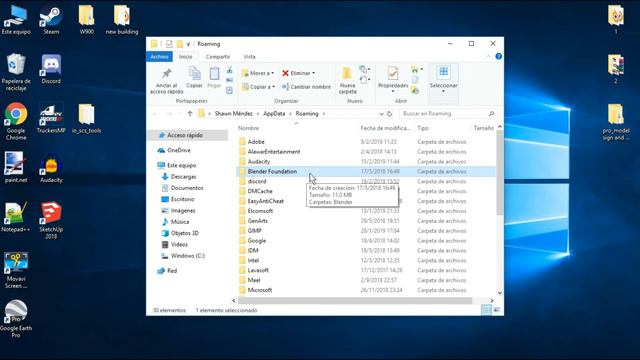The width and height of the screenshot is (640, 360).
Task: Switch to Compartir ribbon tab
Action: pyautogui.click(x=218, y=57)
